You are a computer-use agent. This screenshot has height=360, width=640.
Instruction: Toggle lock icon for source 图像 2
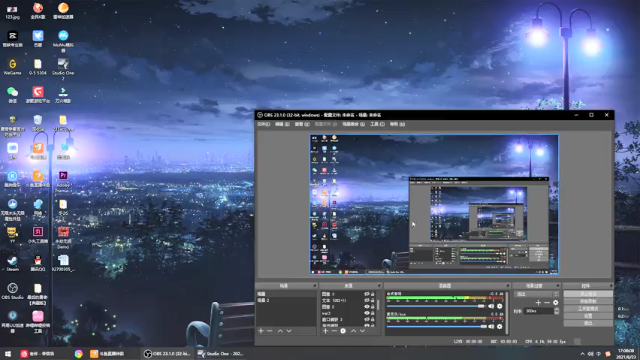click(x=372, y=307)
